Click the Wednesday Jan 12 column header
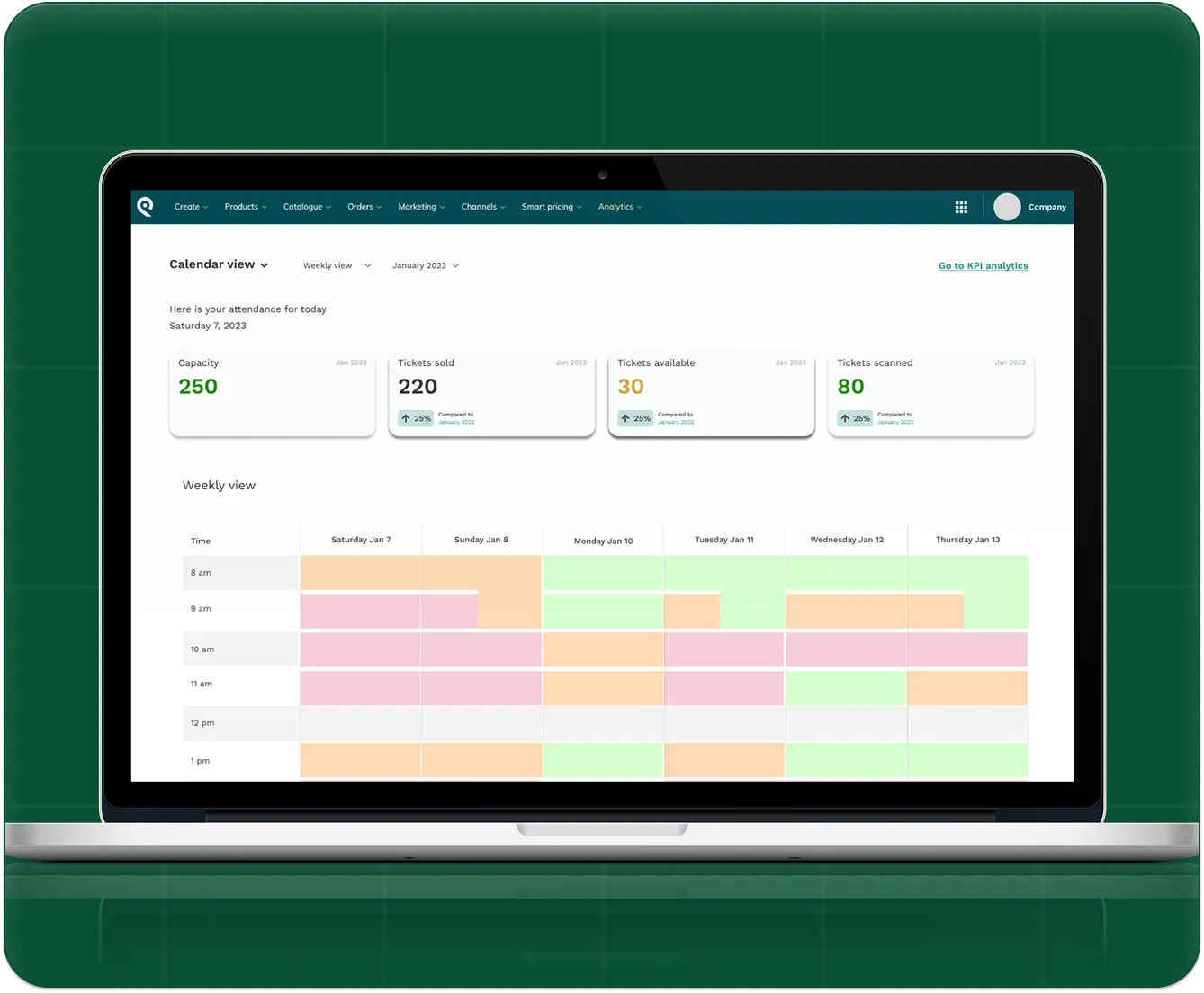Screen dimensions: 1204x993 tap(847, 540)
